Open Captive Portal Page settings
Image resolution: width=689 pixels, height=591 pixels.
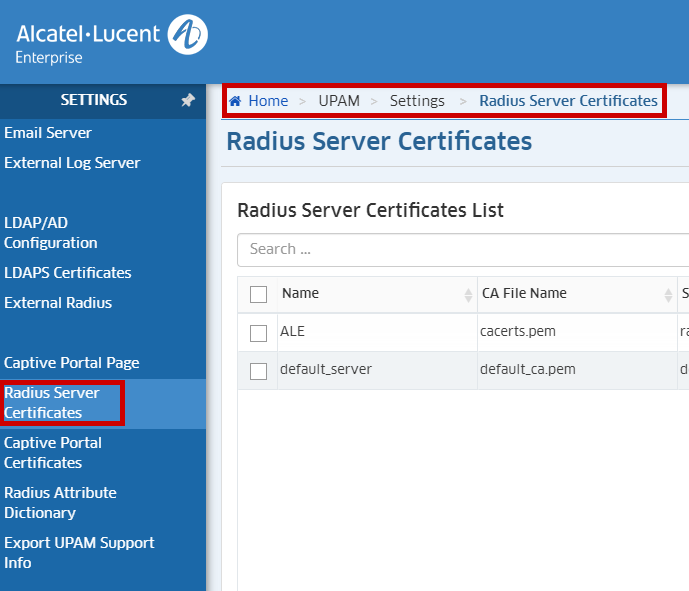tap(72, 363)
